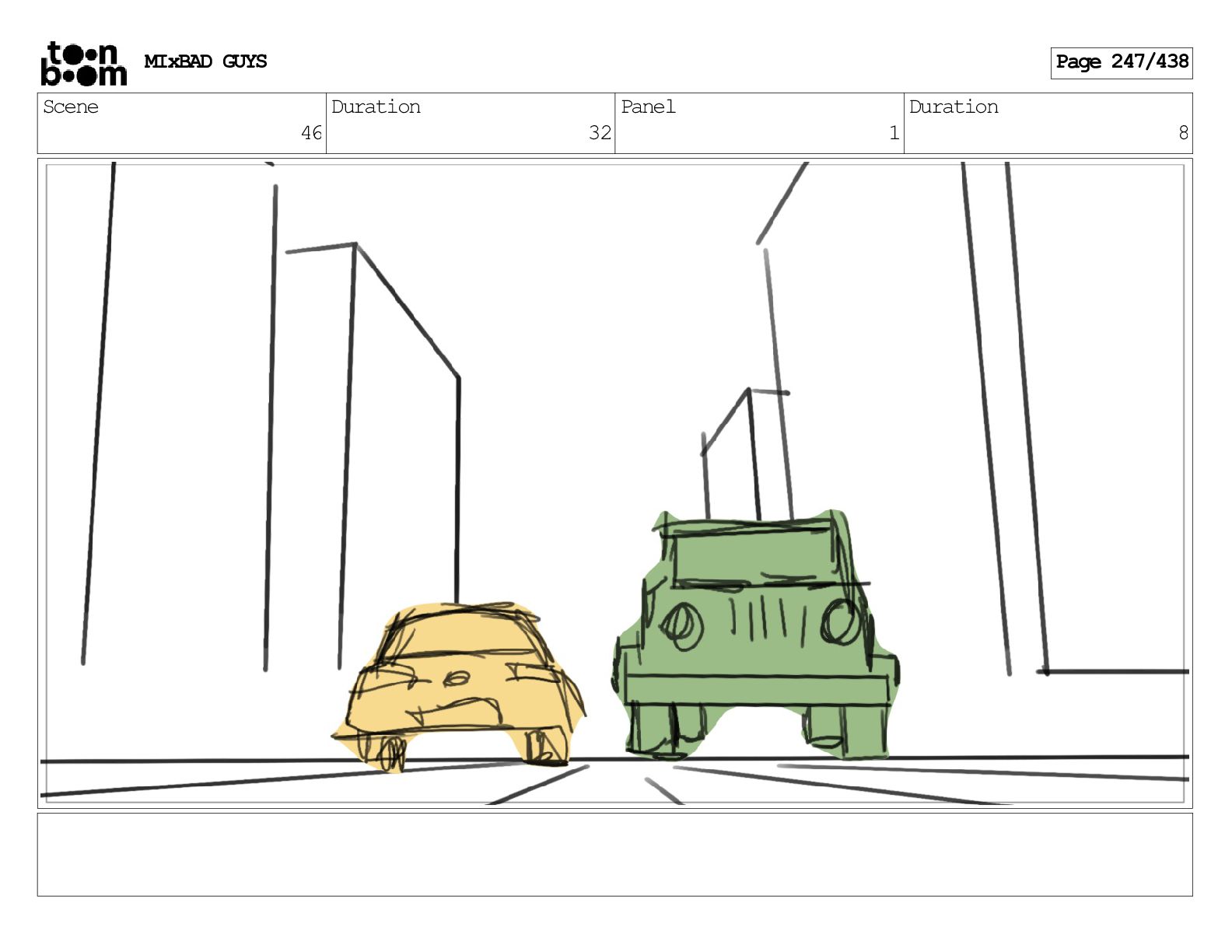
Task: Select the 'Scene' header label
Action: [71, 107]
